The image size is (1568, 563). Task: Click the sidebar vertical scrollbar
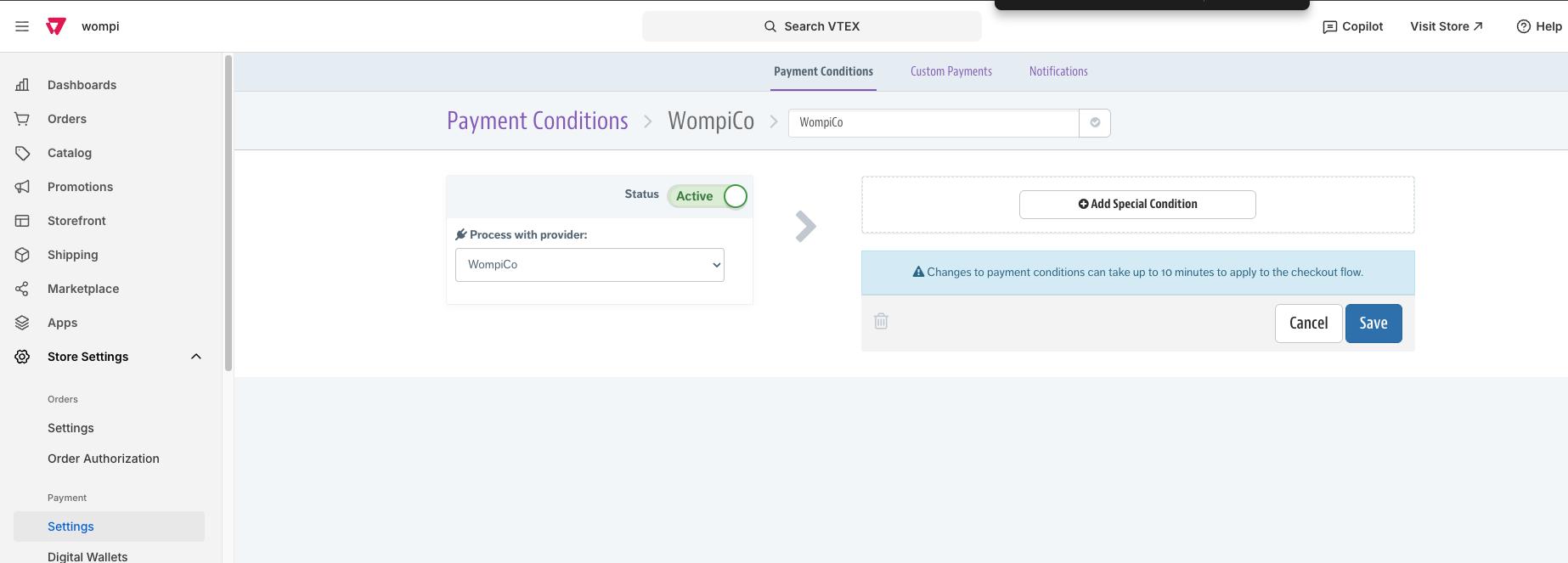point(228,212)
